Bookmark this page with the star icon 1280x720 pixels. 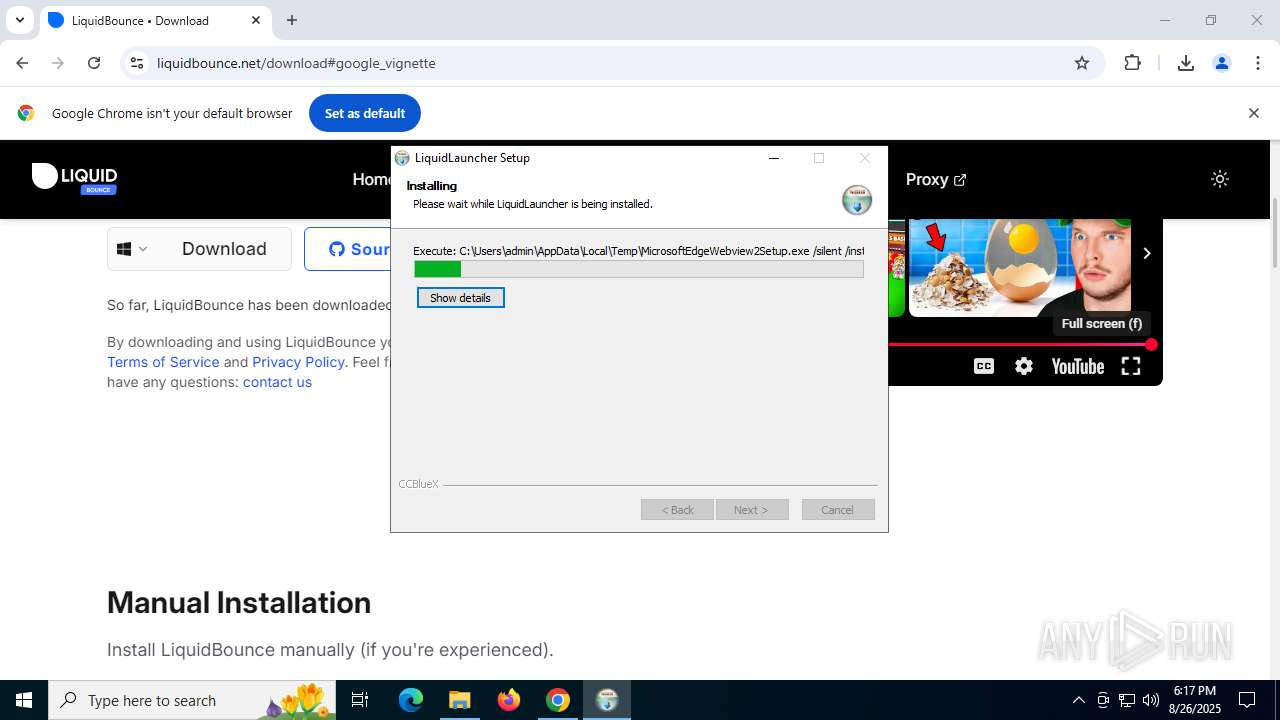1081,63
